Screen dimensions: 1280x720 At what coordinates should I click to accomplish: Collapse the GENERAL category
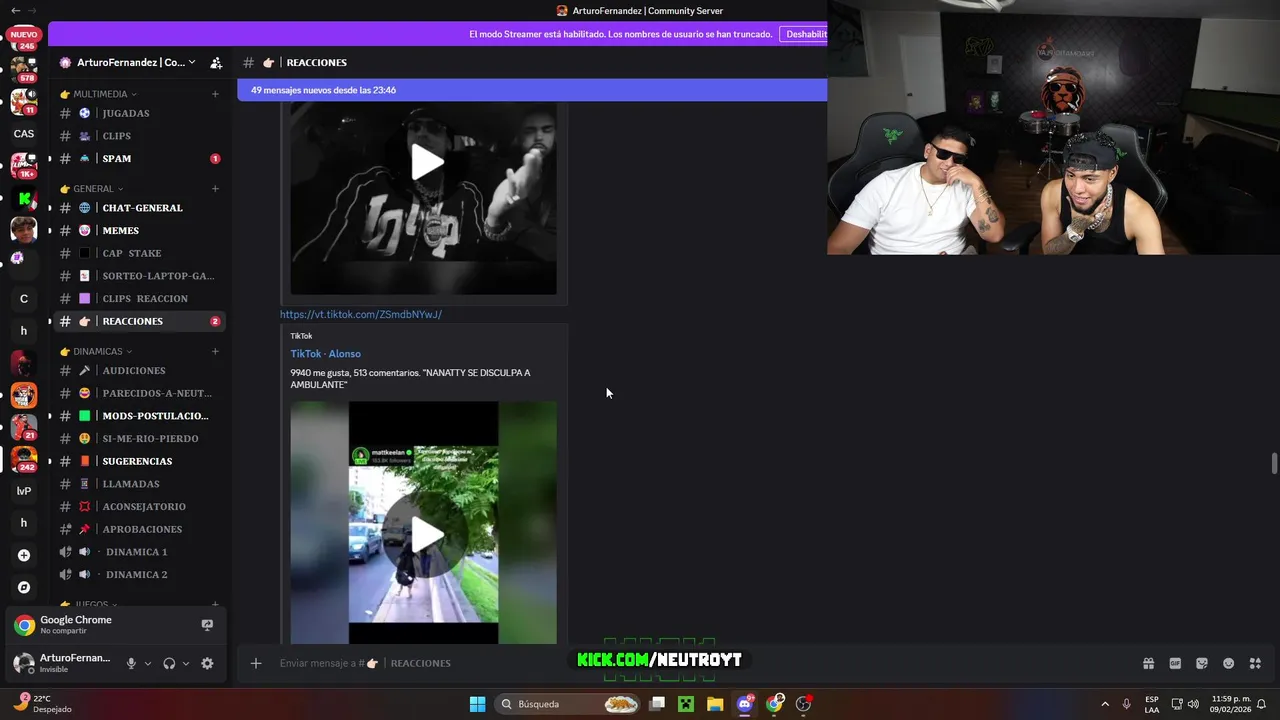point(92,188)
